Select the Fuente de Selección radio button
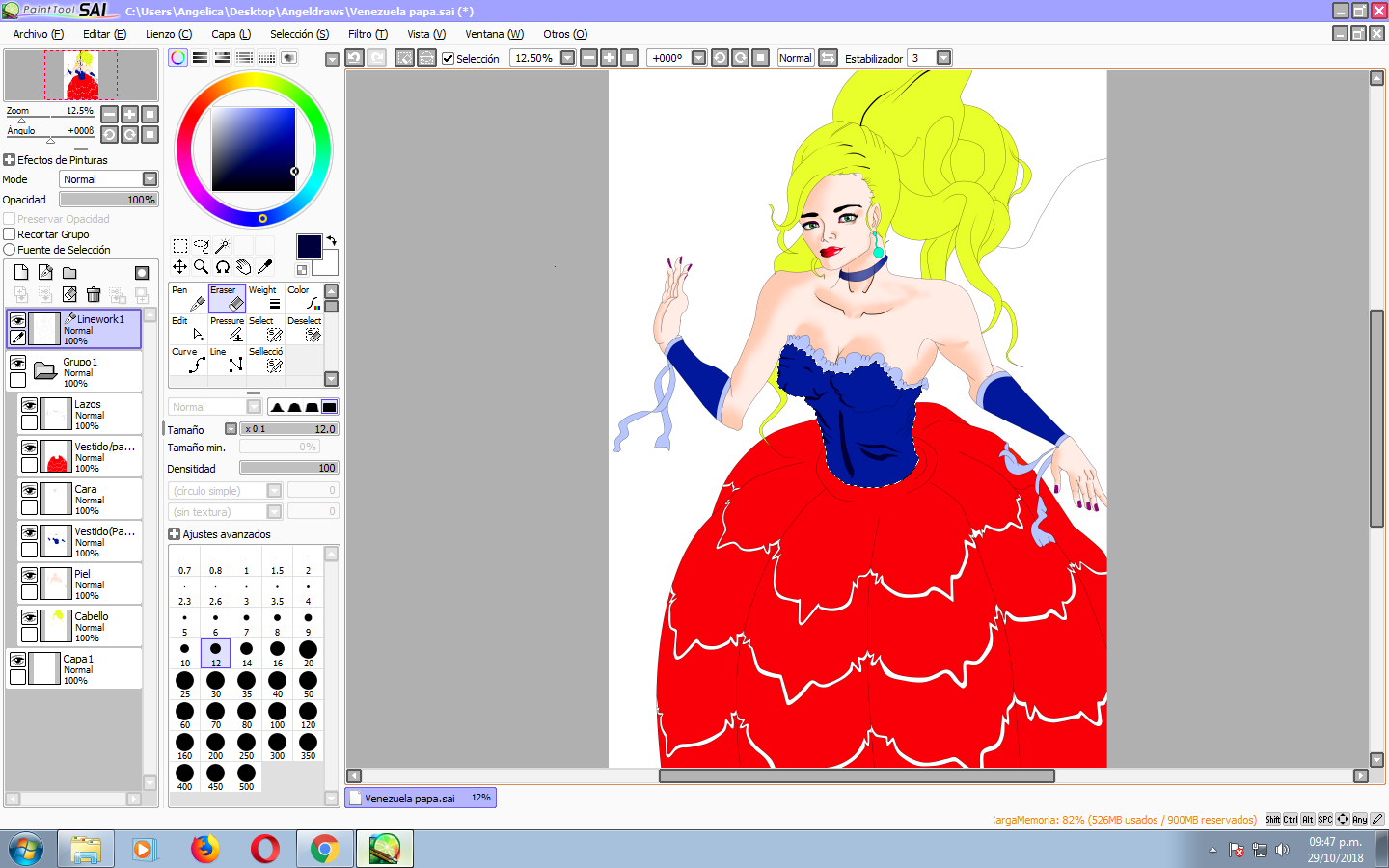Image resolution: width=1389 pixels, height=868 pixels. 10,250
